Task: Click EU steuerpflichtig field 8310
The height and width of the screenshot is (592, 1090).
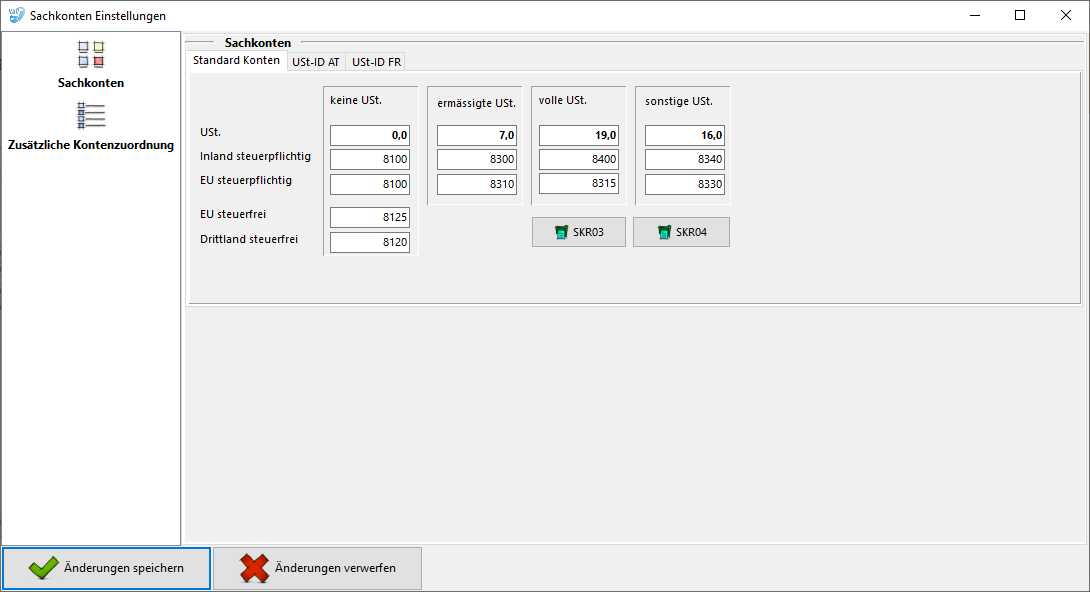Action: pos(476,184)
